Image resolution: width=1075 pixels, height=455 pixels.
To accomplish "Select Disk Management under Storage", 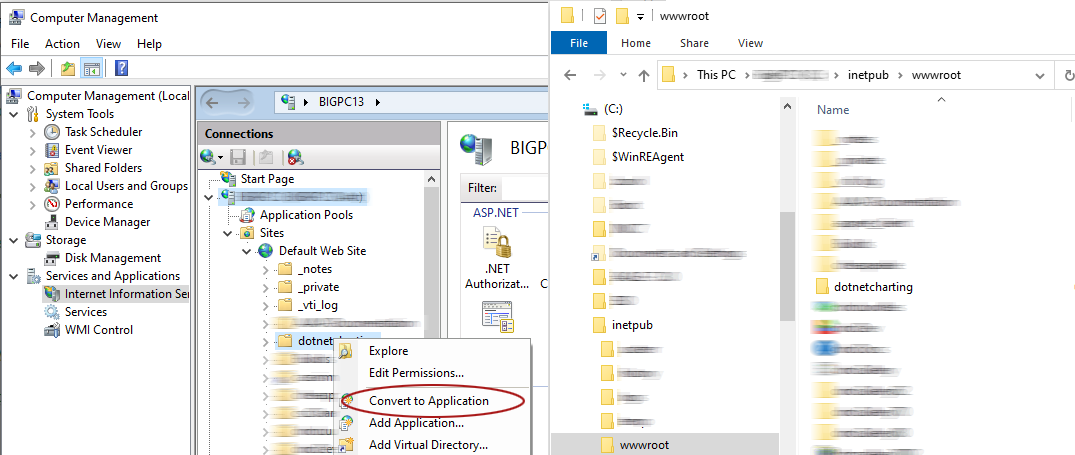I will click(112, 258).
